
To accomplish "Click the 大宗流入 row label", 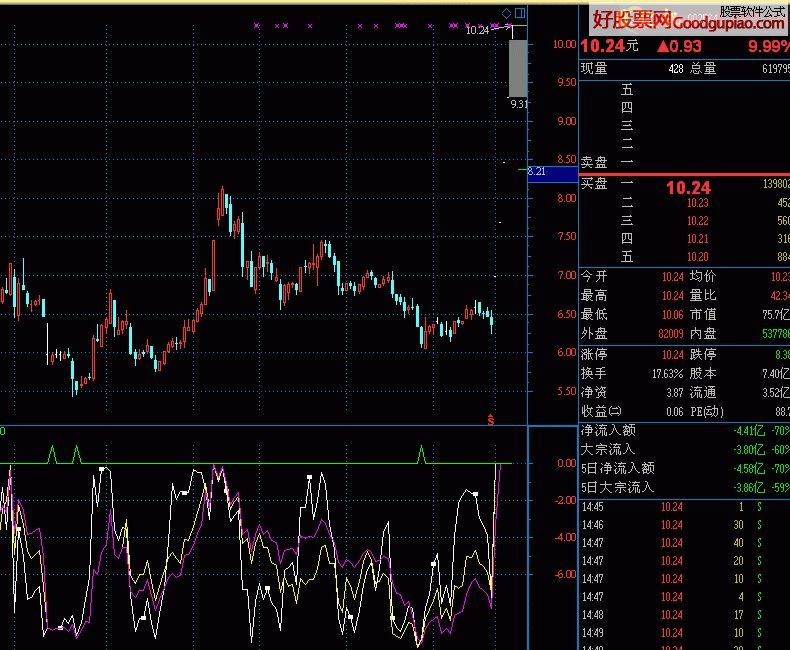I will [608, 449].
